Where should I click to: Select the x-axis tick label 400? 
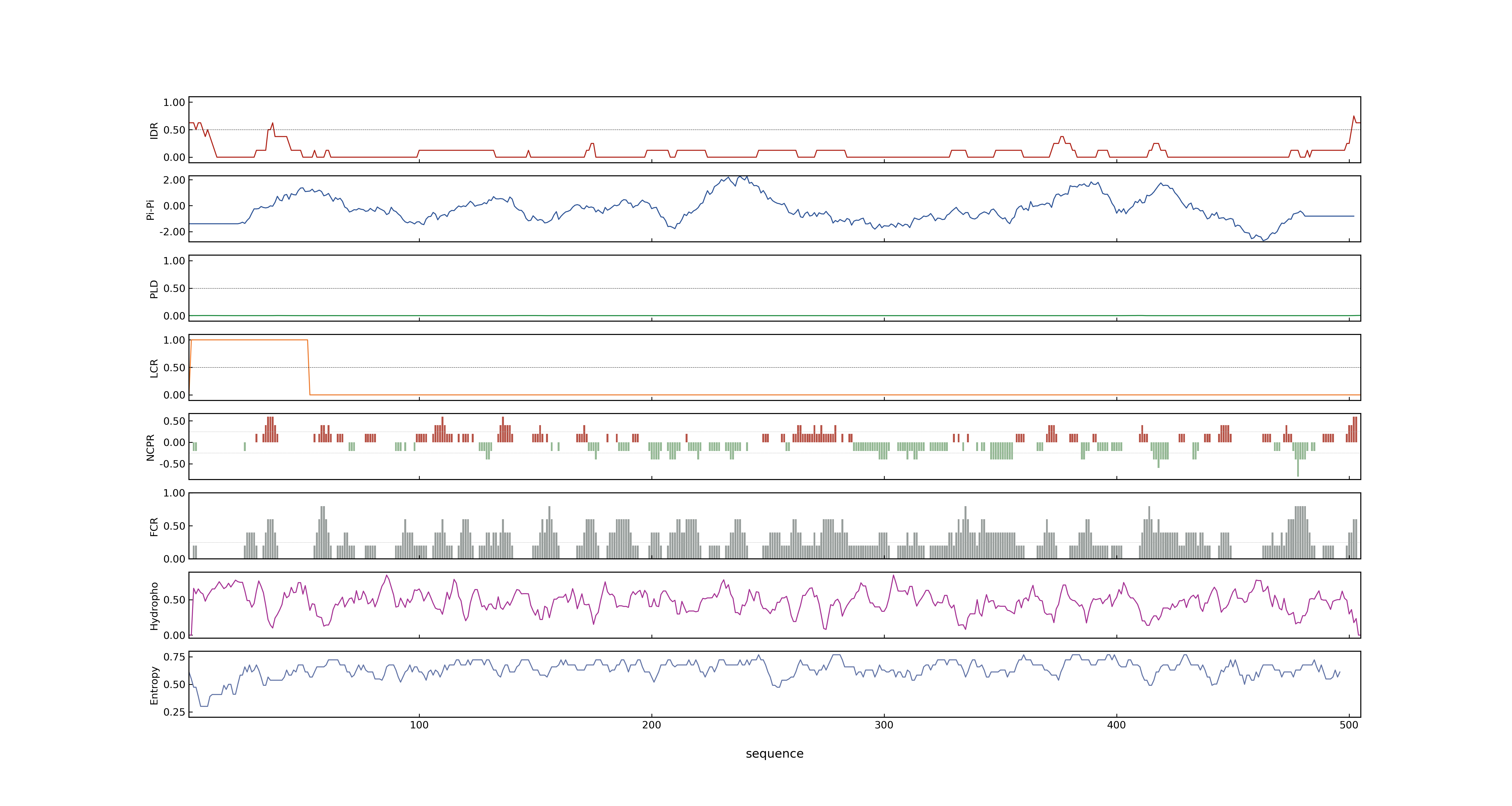[x=1116, y=725]
